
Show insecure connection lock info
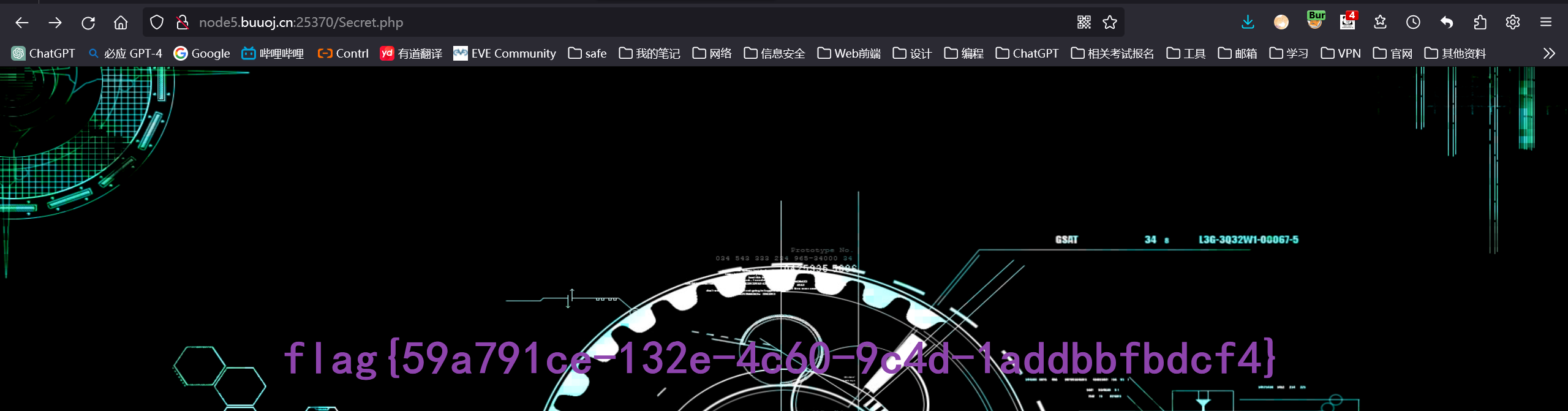point(183,23)
